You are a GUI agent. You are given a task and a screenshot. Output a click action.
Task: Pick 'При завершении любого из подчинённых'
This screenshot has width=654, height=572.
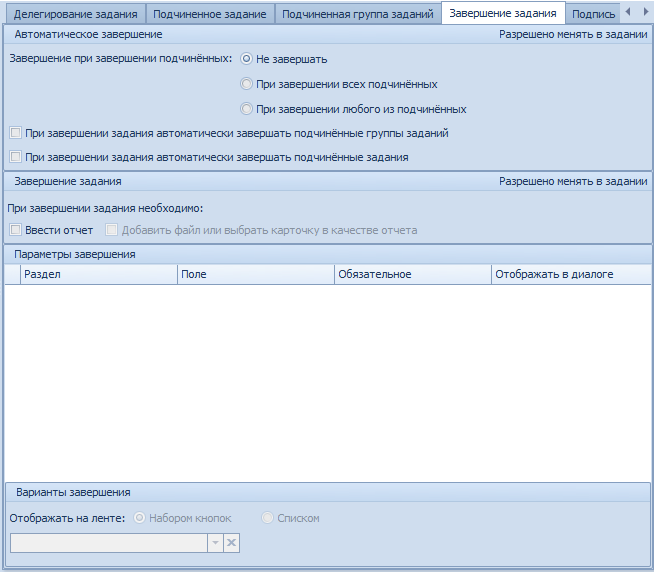pyautogui.click(x=247, y=109)
